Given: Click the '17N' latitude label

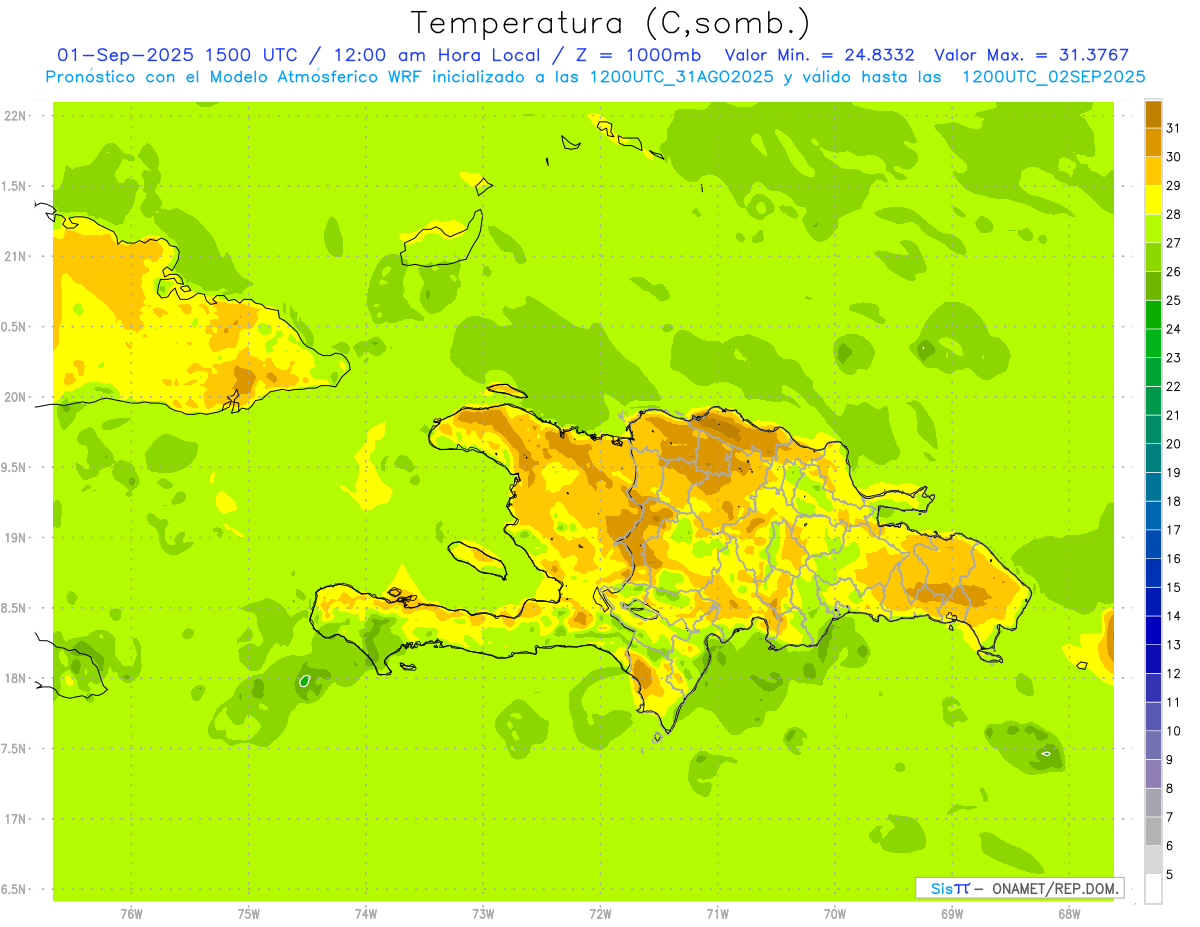Looking at the screenshot, I should point(15,819).
